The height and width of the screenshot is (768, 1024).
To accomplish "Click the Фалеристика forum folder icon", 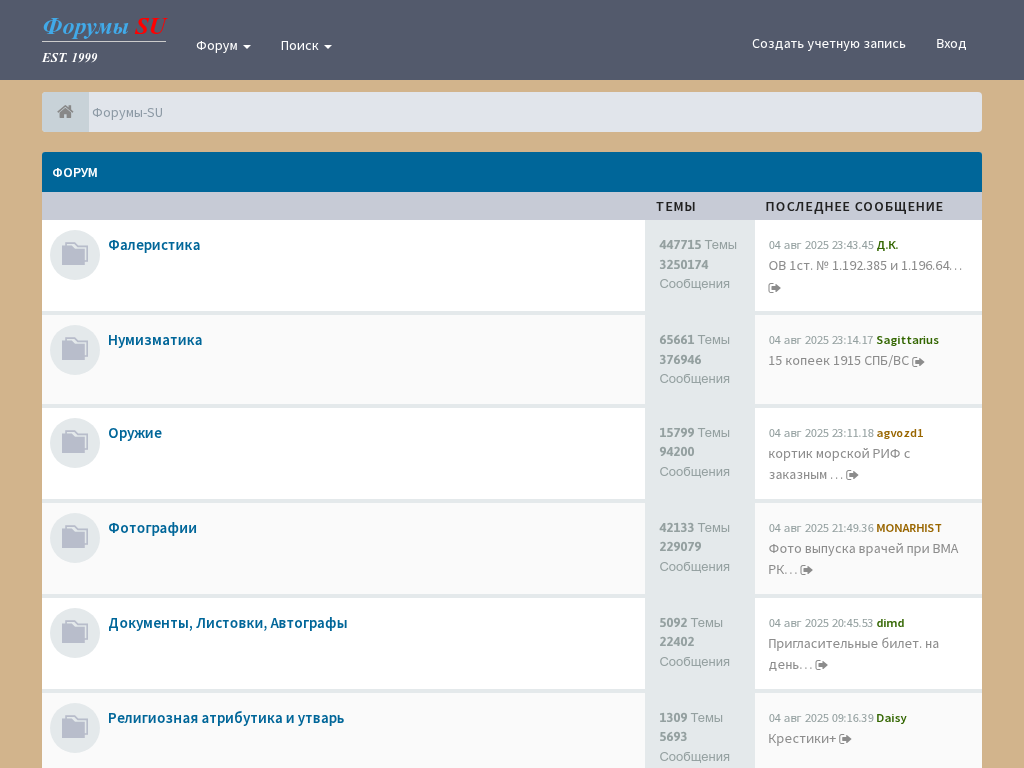I will (x=75, y=255).
